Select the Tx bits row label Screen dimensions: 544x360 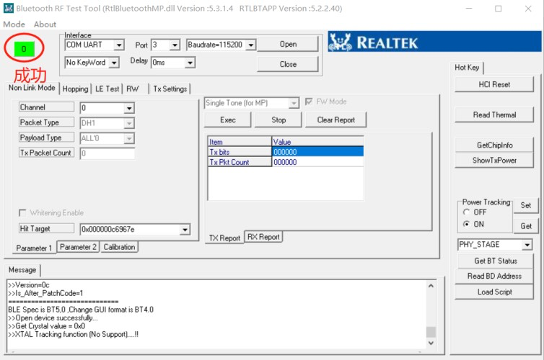pos(239,152)
